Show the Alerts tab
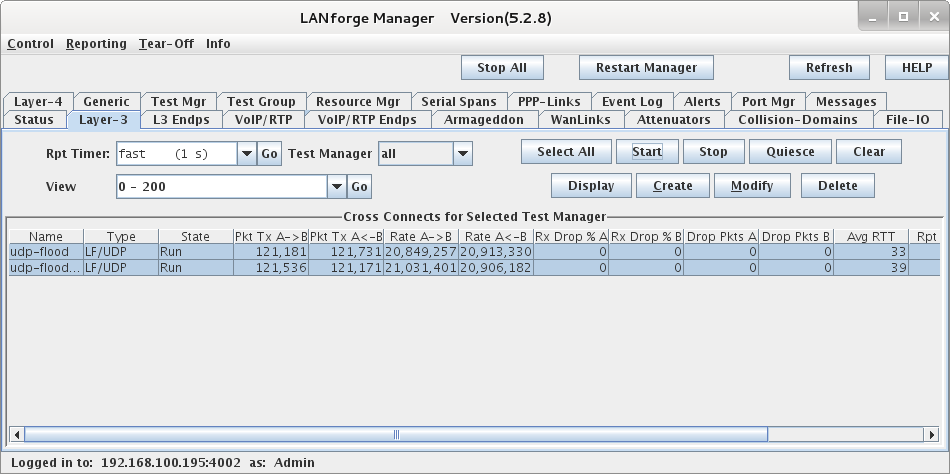Screen dimensions: 950x474 [702, 101]
